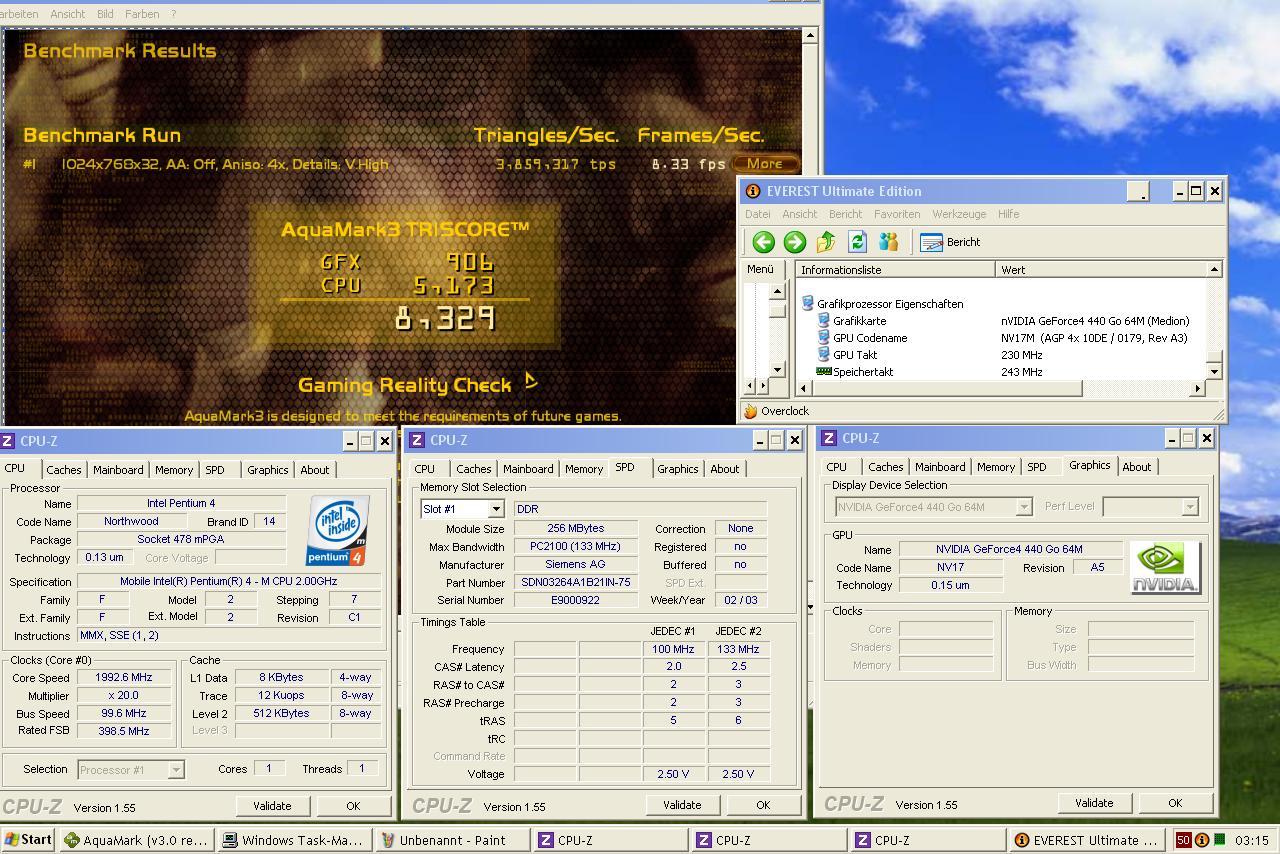Switch to Caches tab in left CPU-Z
This screenshot has height=854, width=1280.
click(x=63, y=470)
